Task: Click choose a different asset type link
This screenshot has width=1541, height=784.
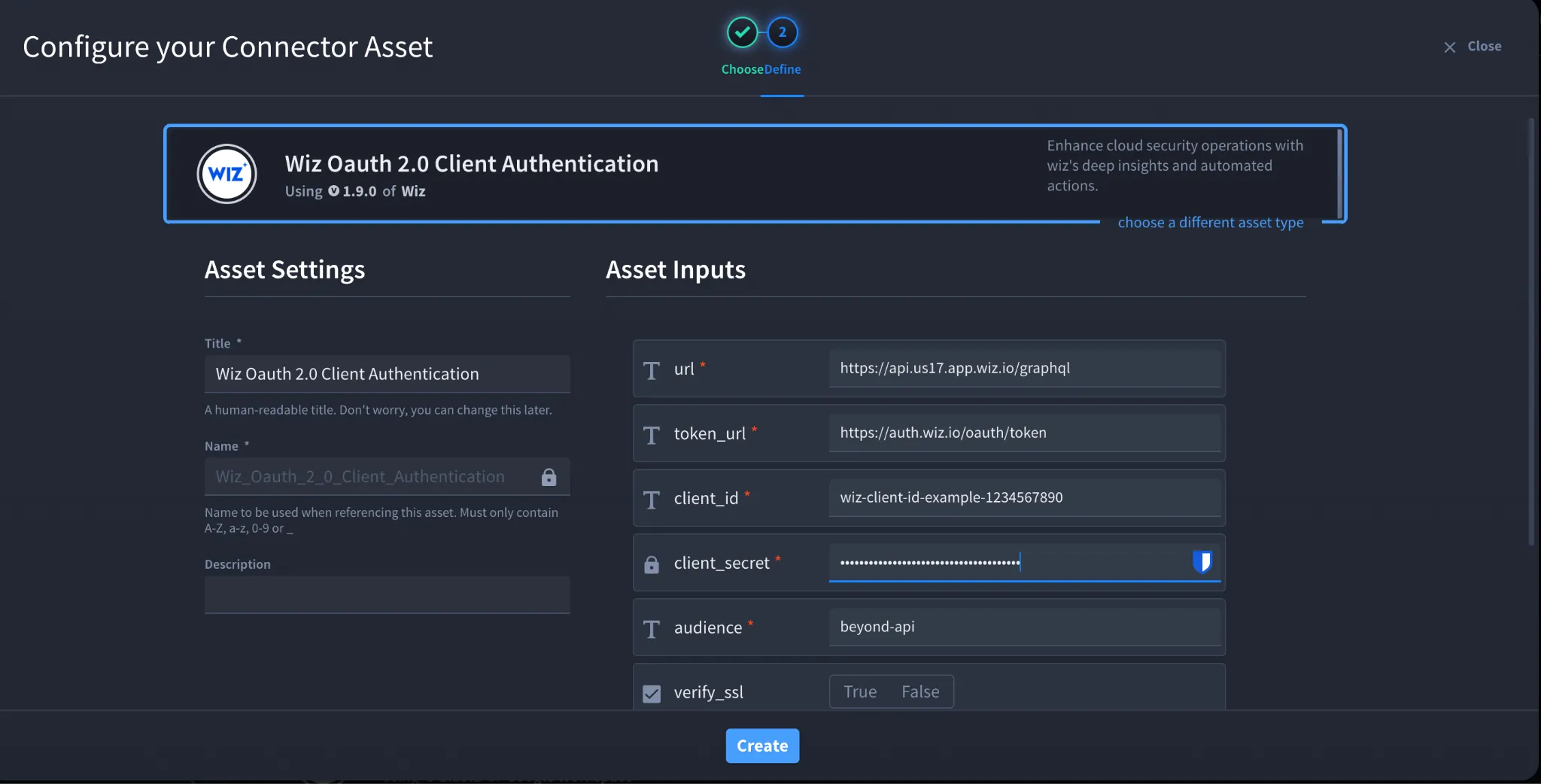Action: pos(1211,223)
